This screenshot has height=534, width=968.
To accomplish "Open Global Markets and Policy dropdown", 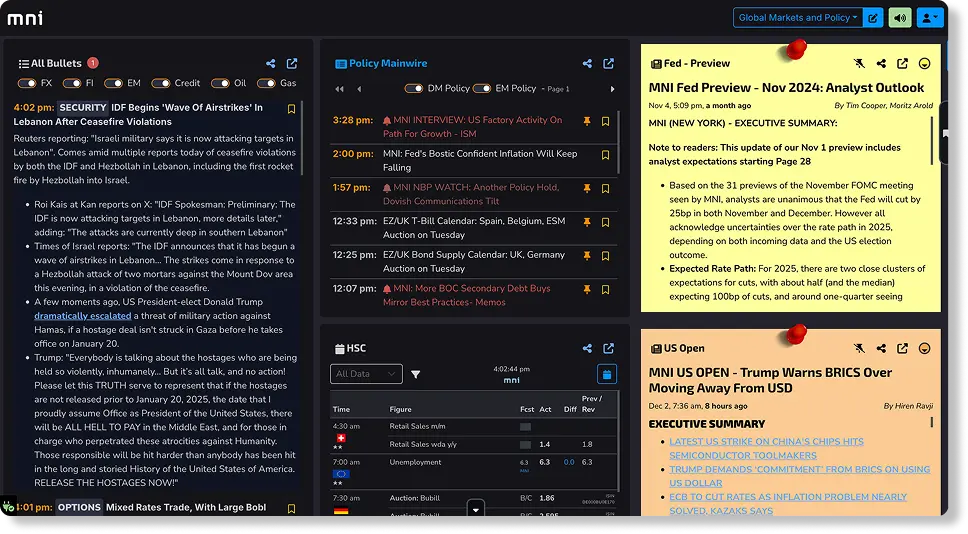I will (x=798, y=18).
